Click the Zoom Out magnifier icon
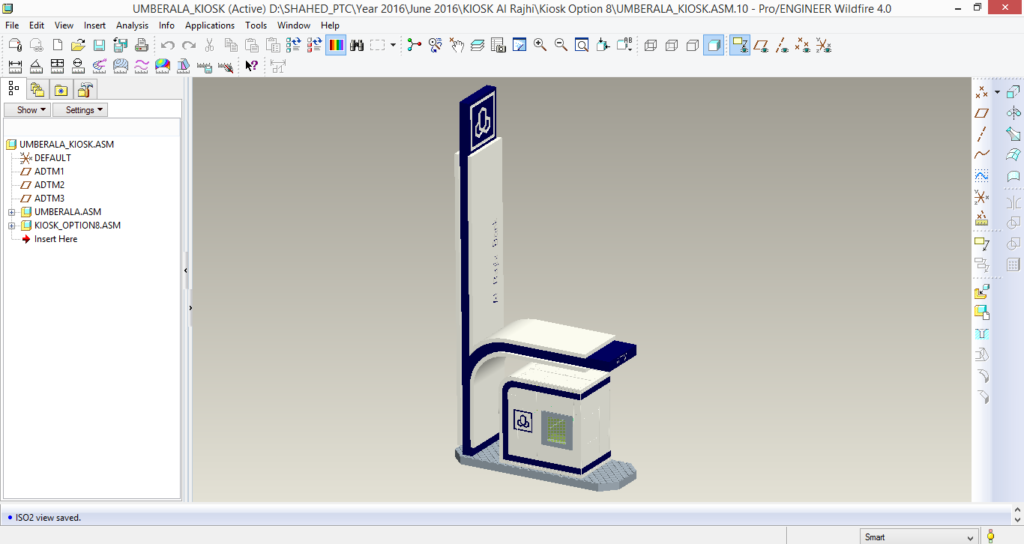This screenshot has width=1024, height=544. pos(561,45)
